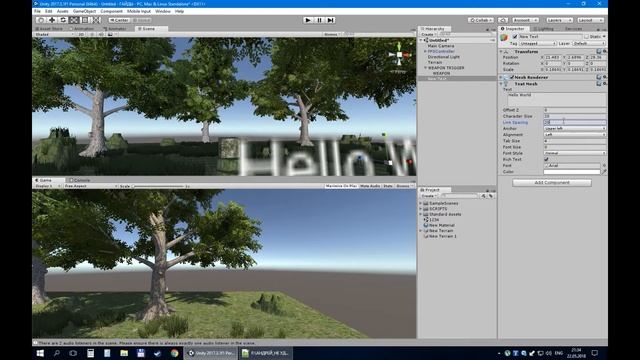This screenshot has height=360, width=640.
Task: Open the Shaded draw mode dropdown
Action: point(54,35)
